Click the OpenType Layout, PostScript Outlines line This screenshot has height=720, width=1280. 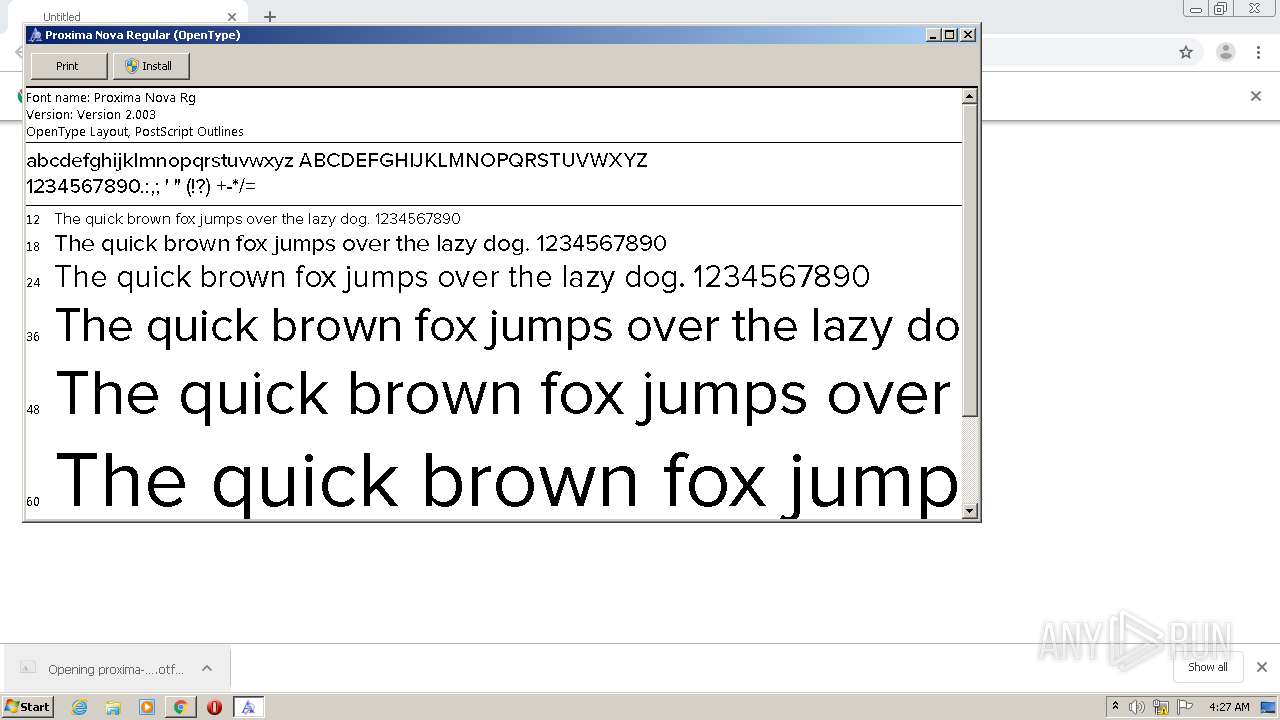tap(135, 132)
